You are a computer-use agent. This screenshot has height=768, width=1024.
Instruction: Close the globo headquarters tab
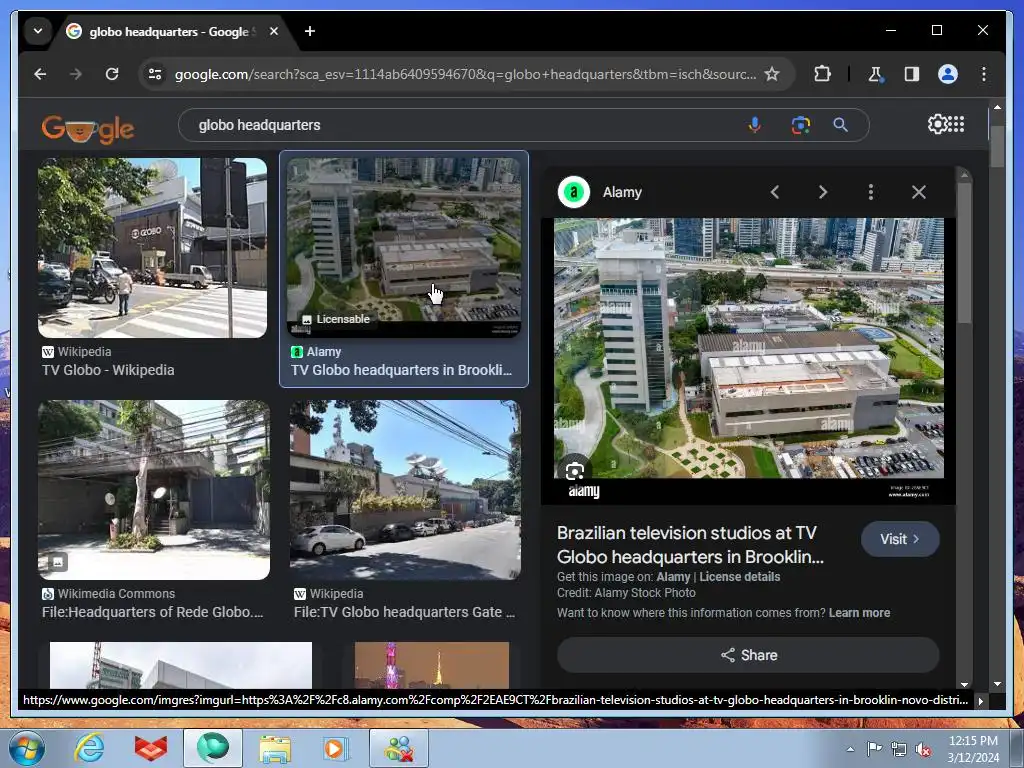point(274,31)
